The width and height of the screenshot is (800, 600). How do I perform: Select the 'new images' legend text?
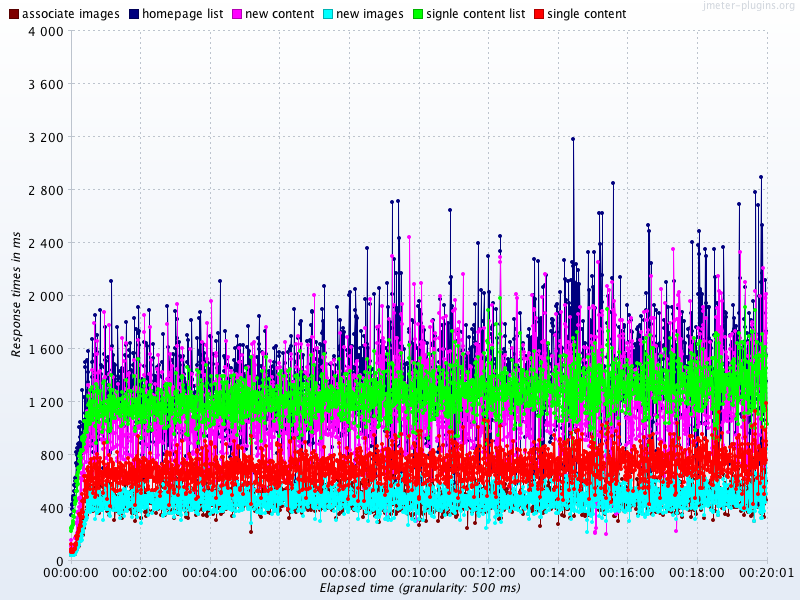click(x=369, y=14)
